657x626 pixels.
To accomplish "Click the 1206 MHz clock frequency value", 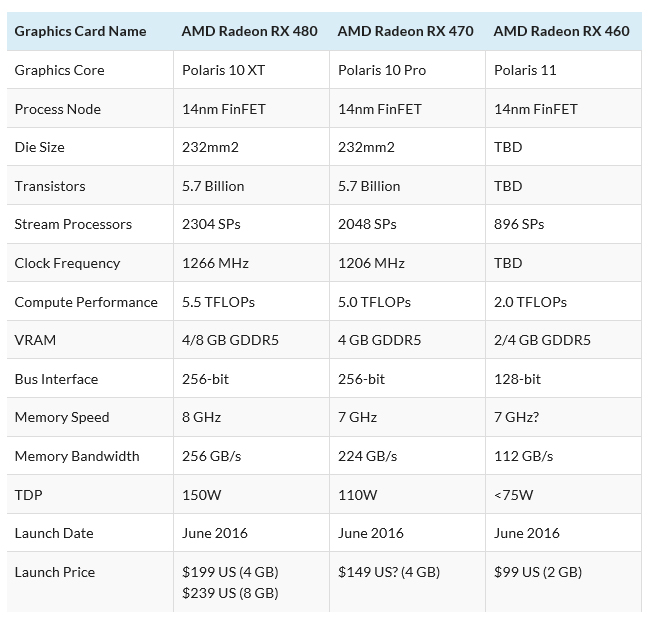I will point(371,263).
